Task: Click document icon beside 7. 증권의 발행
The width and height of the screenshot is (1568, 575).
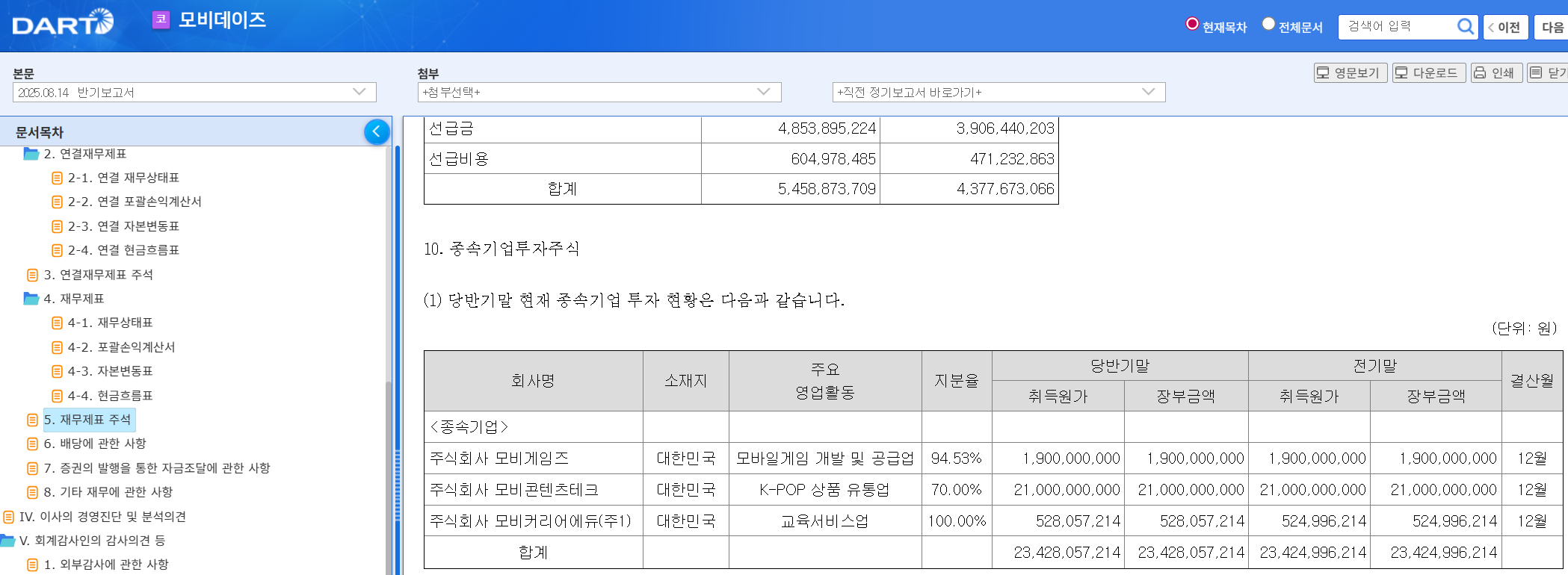Action: (x=32, y=468)
